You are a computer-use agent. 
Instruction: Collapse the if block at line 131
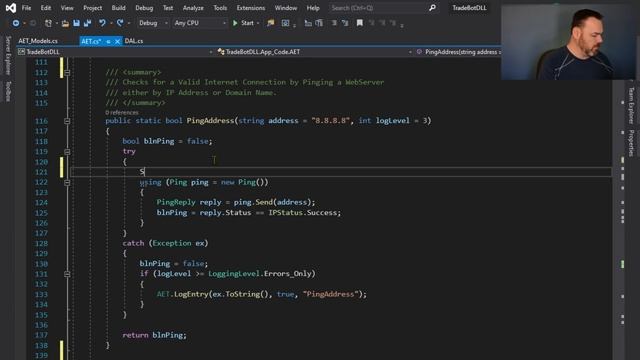point(67,274)
